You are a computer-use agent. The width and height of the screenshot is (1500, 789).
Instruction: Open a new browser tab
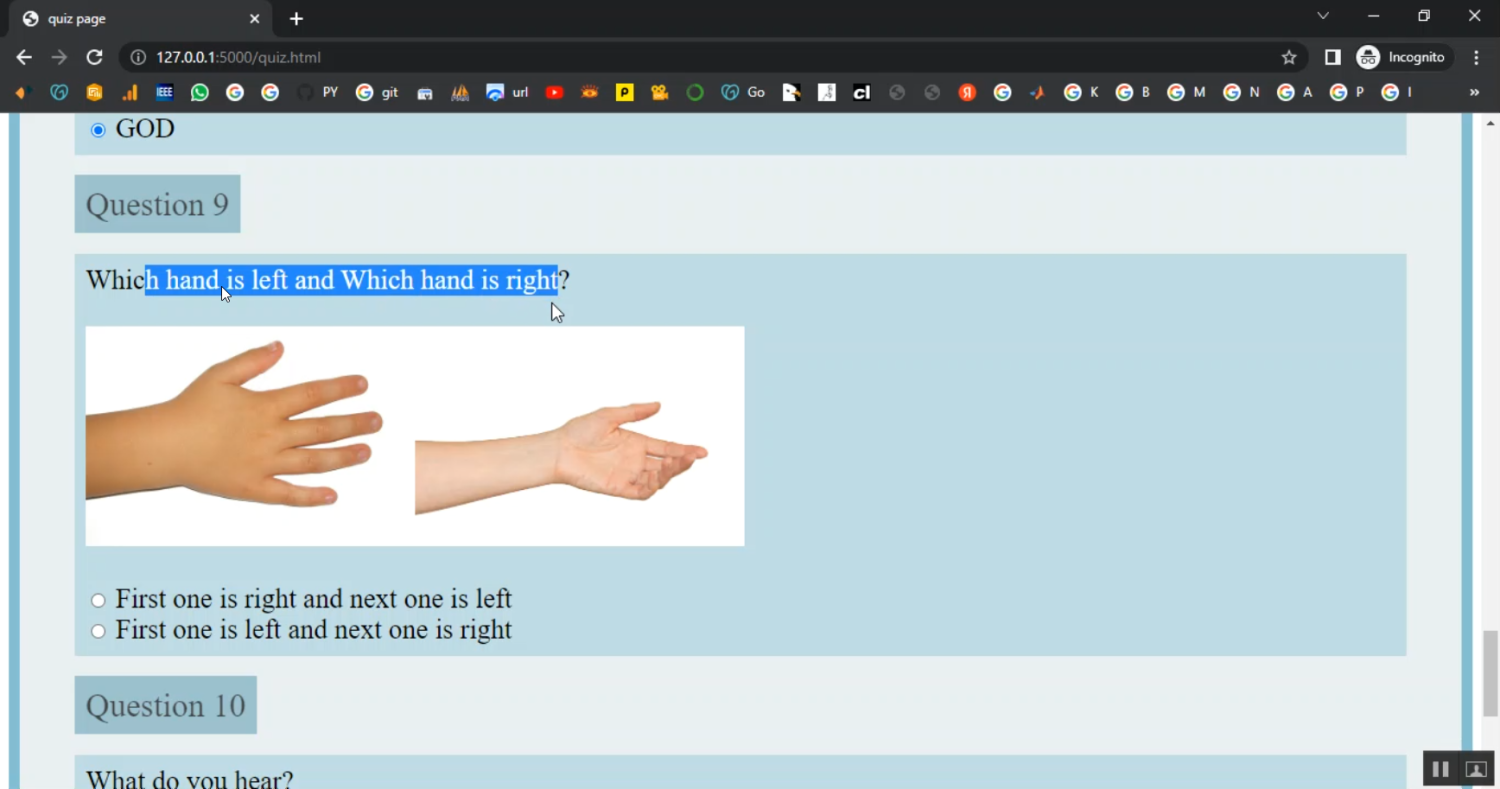[296, 19]
